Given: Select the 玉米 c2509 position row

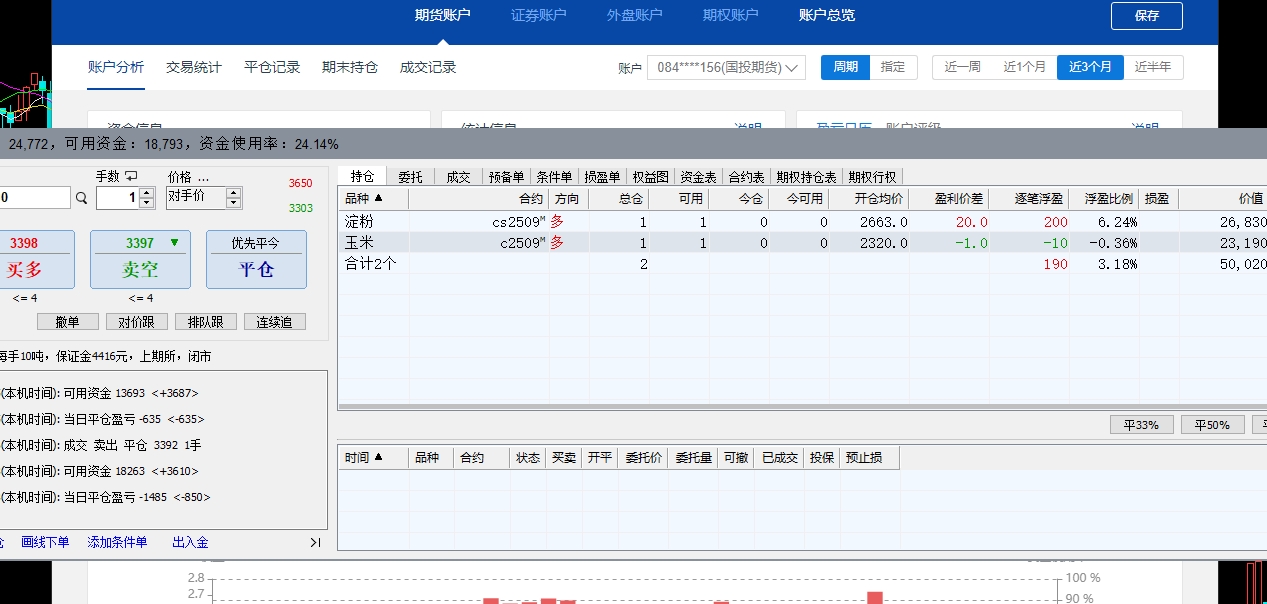Looking at the screenshot, I should click(802, 243).
